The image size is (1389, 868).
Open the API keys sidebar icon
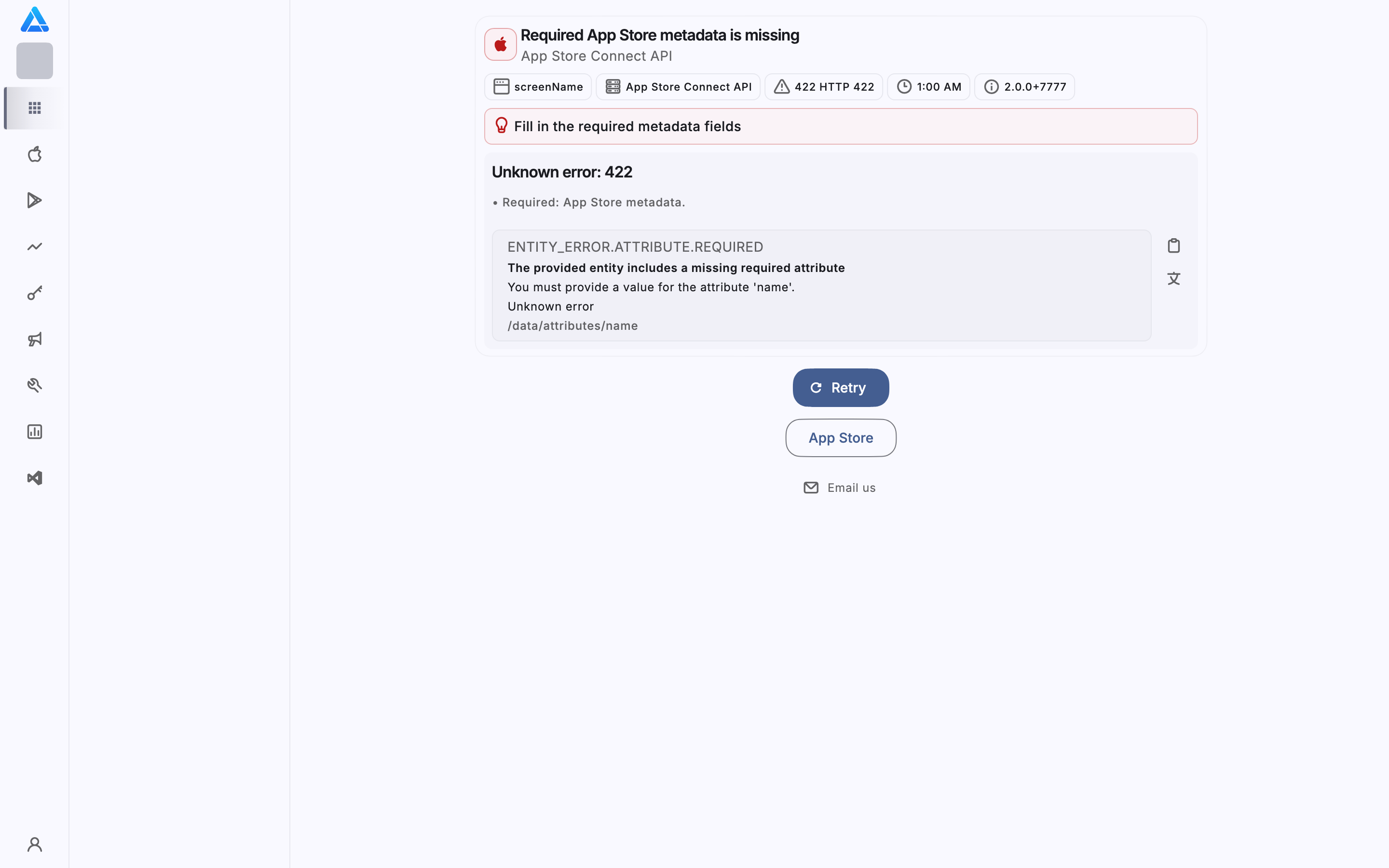[34, 293]
